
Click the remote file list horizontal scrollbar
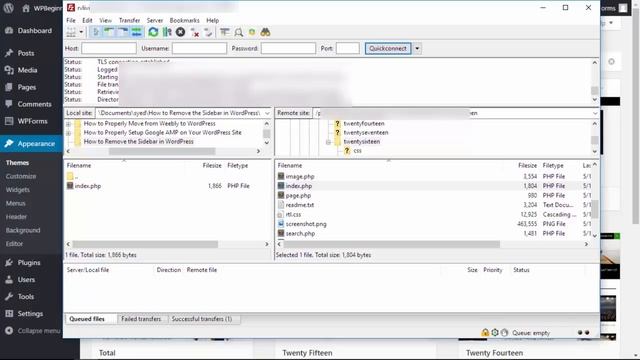(x=391, y=244)
